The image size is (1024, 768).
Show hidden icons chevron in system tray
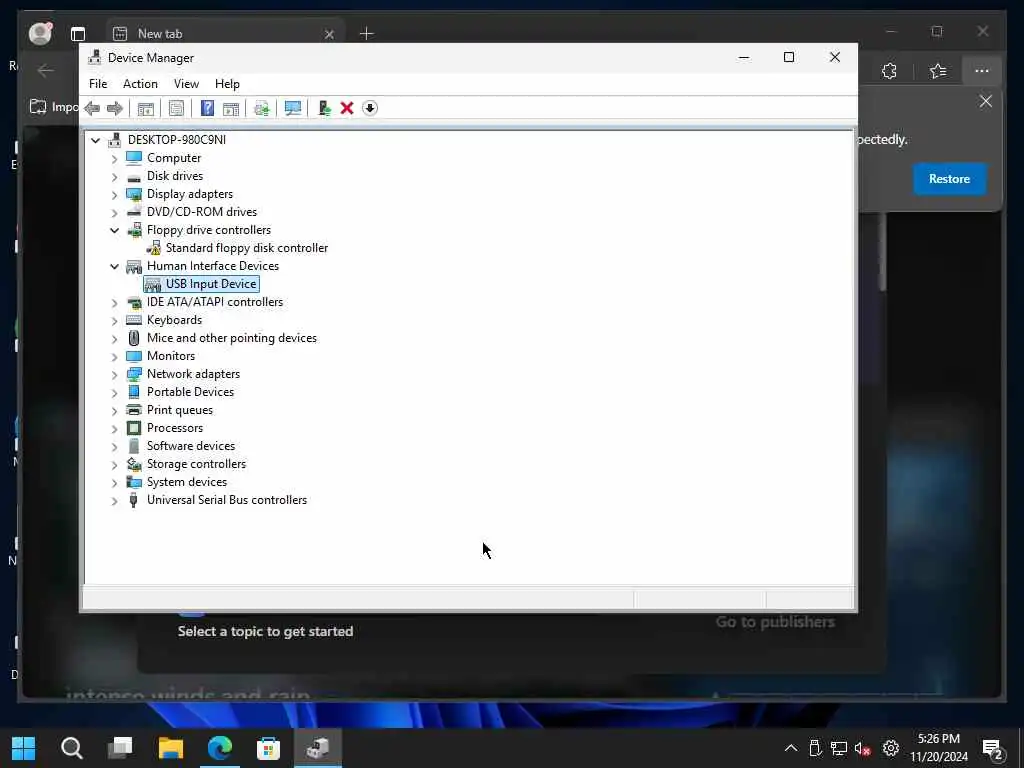[790, 748]
